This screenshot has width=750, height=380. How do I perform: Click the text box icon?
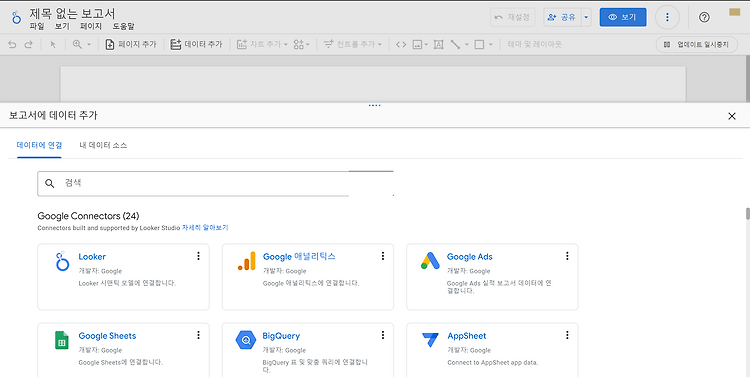click(x=438, y=45)
